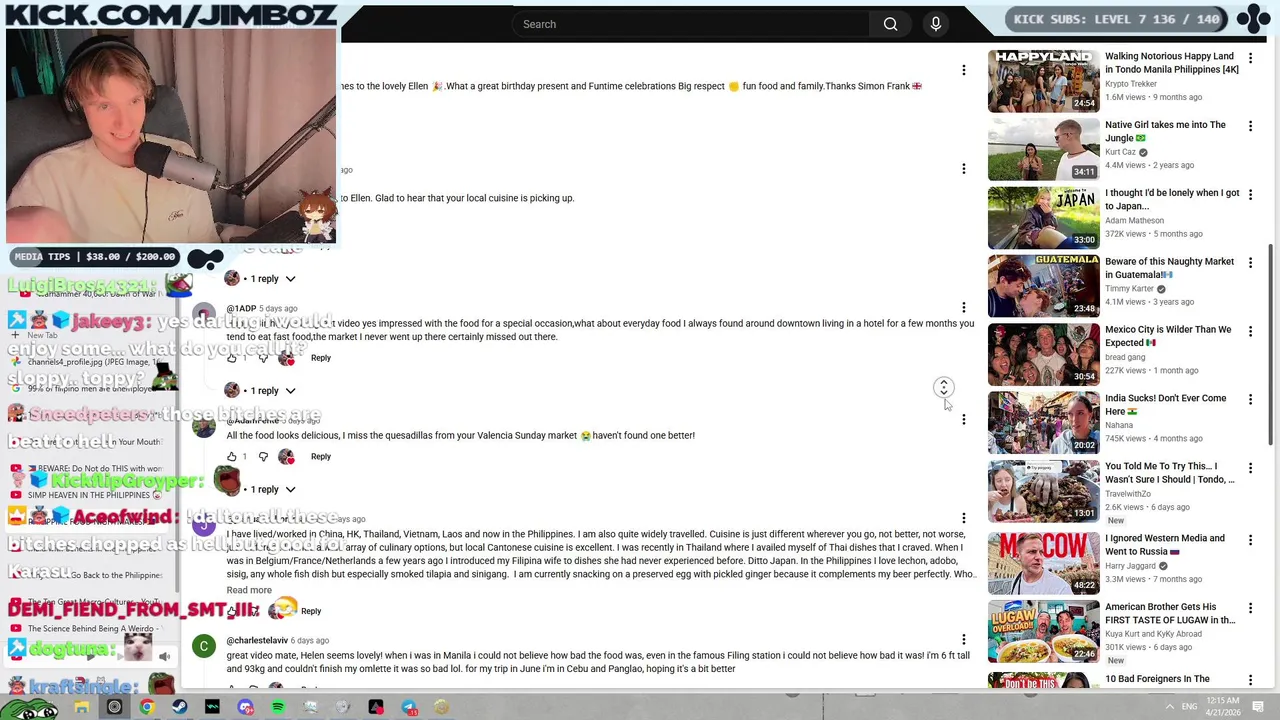This screenshot has height=720, width=1280.
Task: Open OBS Studio from taskbar
Action: 114,708
